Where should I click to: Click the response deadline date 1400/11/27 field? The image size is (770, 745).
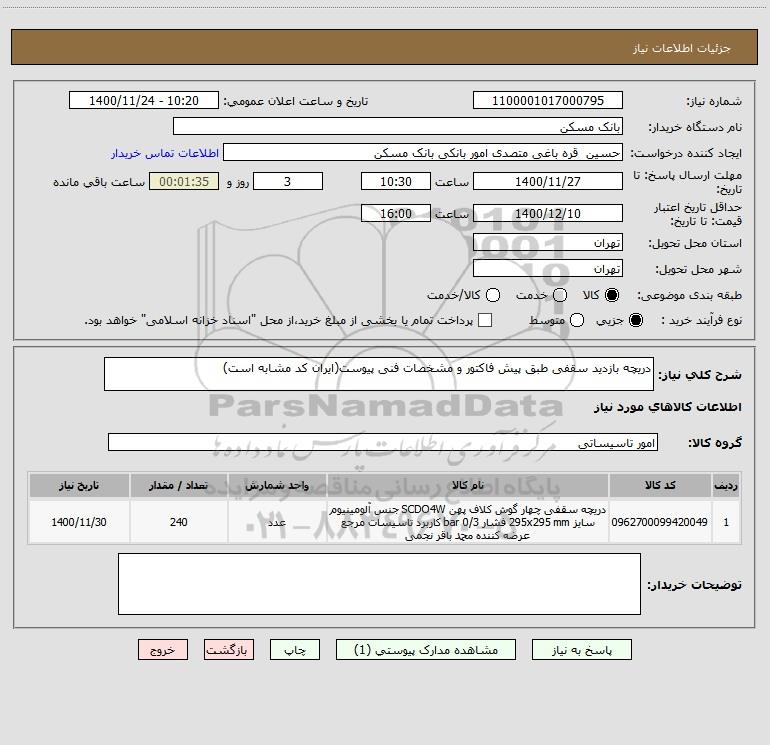tap(548, 182)
